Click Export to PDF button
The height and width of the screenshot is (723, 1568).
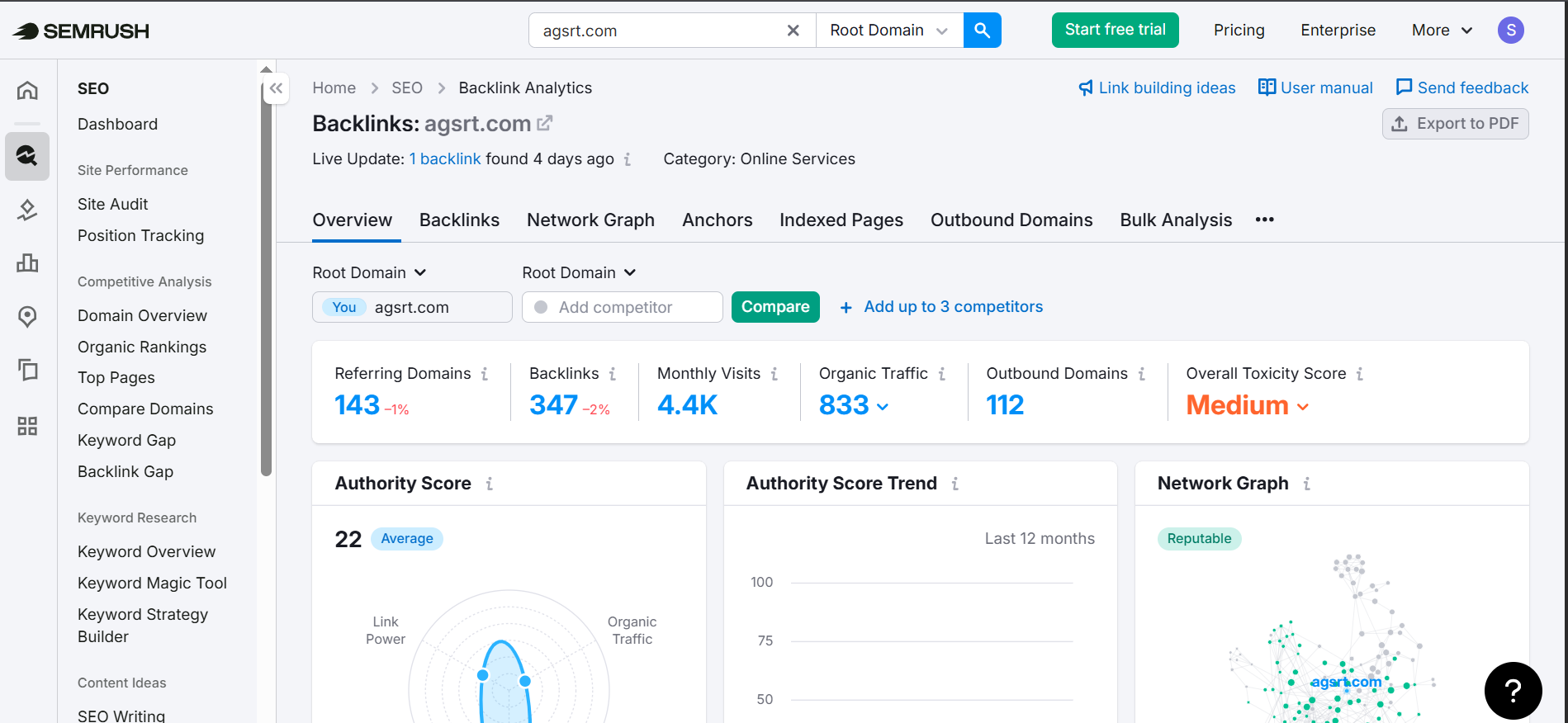pos(1455,124)
